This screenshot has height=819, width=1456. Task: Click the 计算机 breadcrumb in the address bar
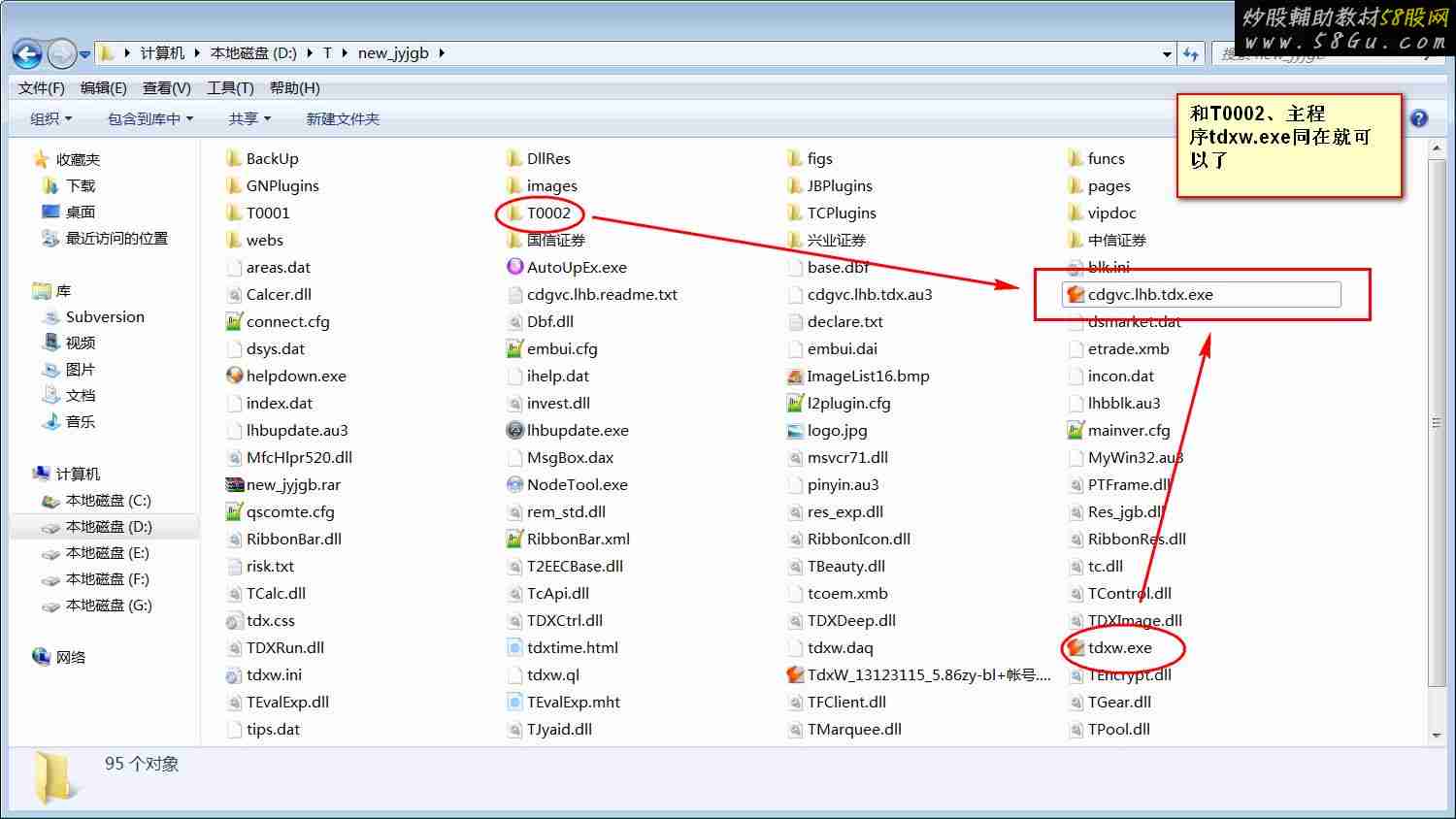tap(162, 53)
